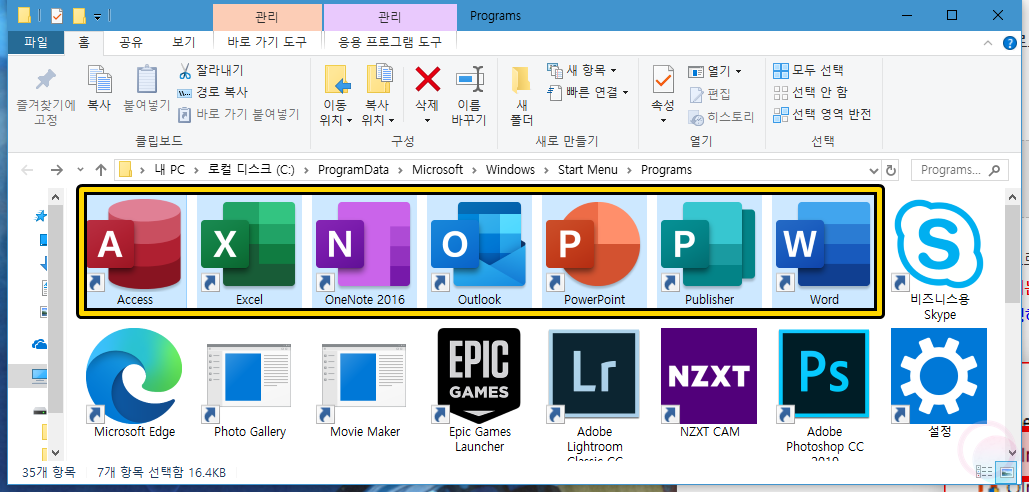The height and width of the screenshot is (492, 1029).
Task: Expand the address bar history dropdown
Action: tap(874, 171)
